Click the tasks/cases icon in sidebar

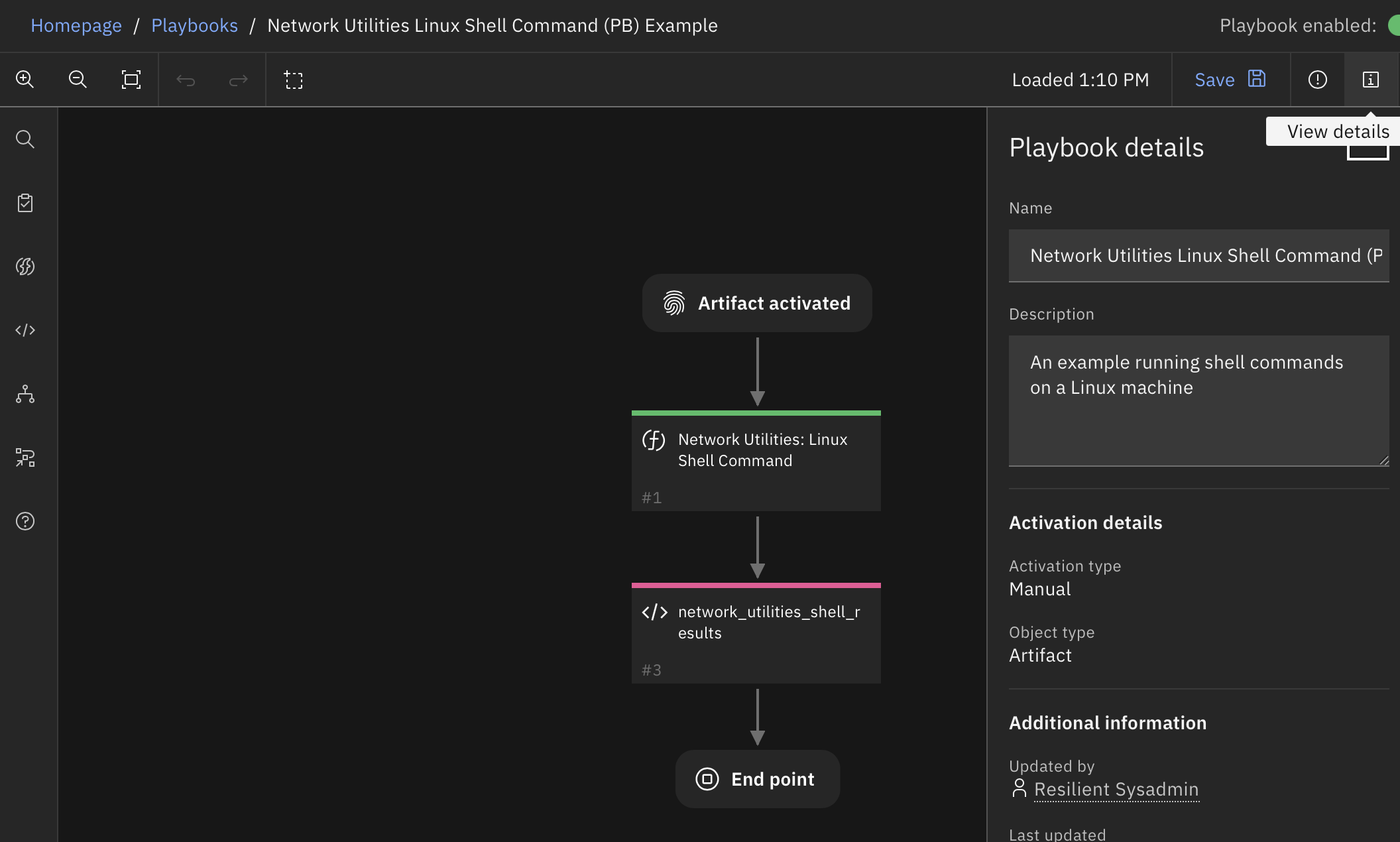pyautogui.click(x=25, y=202)
